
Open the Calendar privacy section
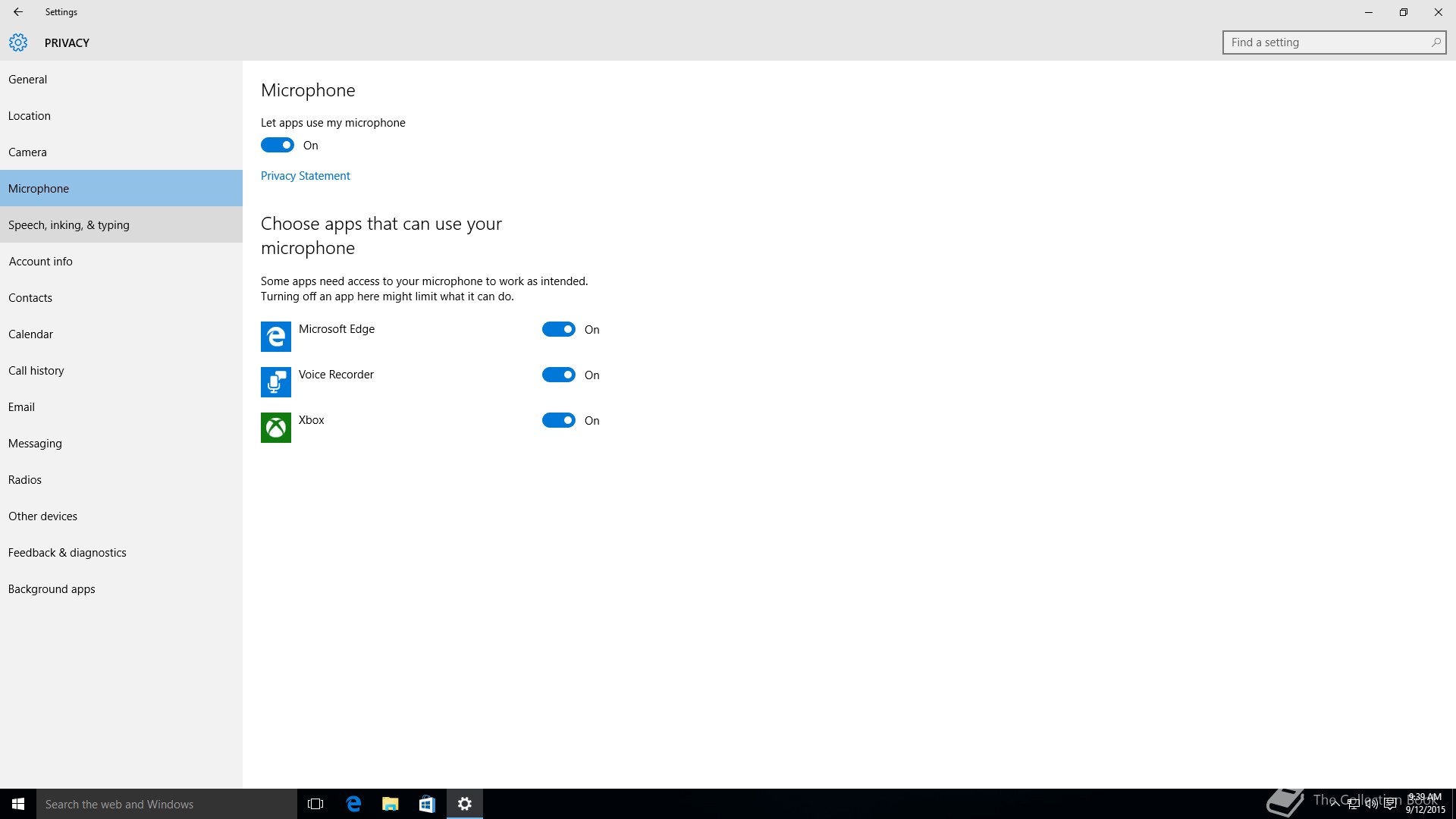[121, 334]
